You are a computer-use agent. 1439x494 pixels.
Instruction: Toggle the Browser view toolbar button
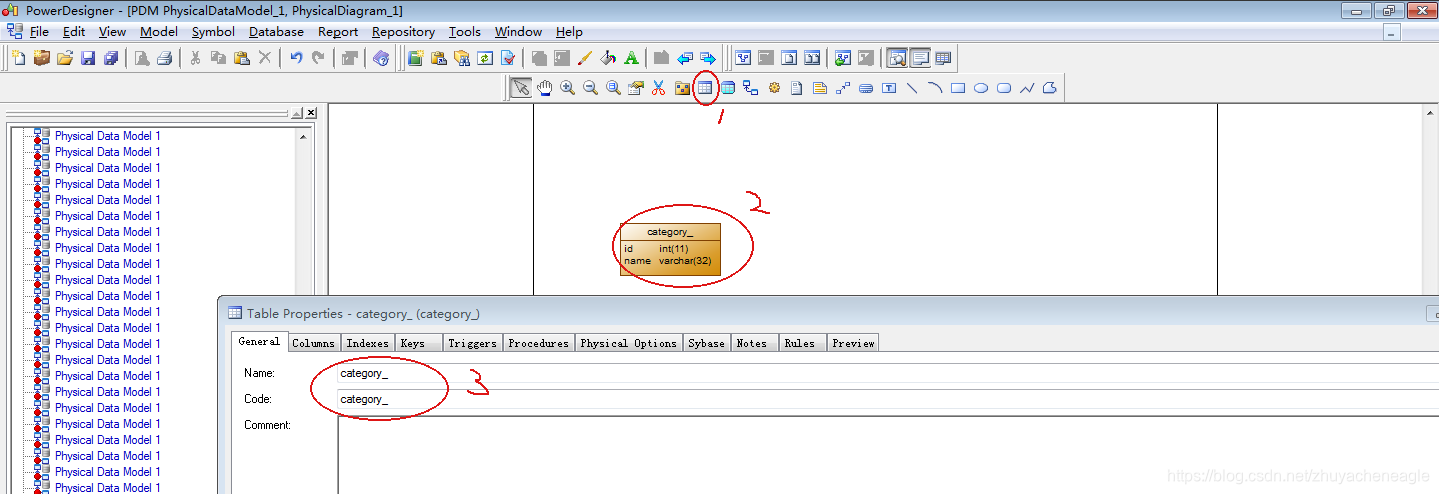click(897, 58)
